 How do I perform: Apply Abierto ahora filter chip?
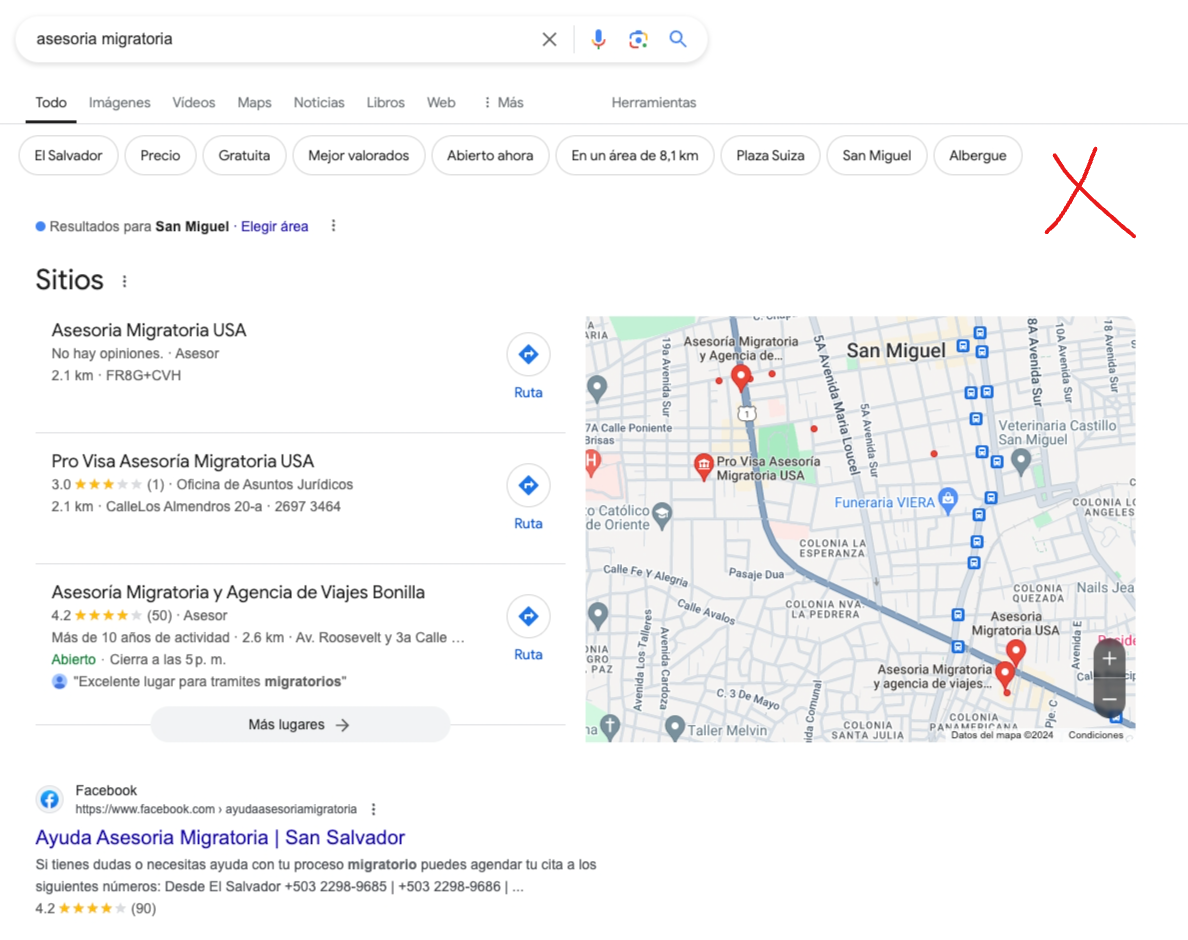pos(490,155)
